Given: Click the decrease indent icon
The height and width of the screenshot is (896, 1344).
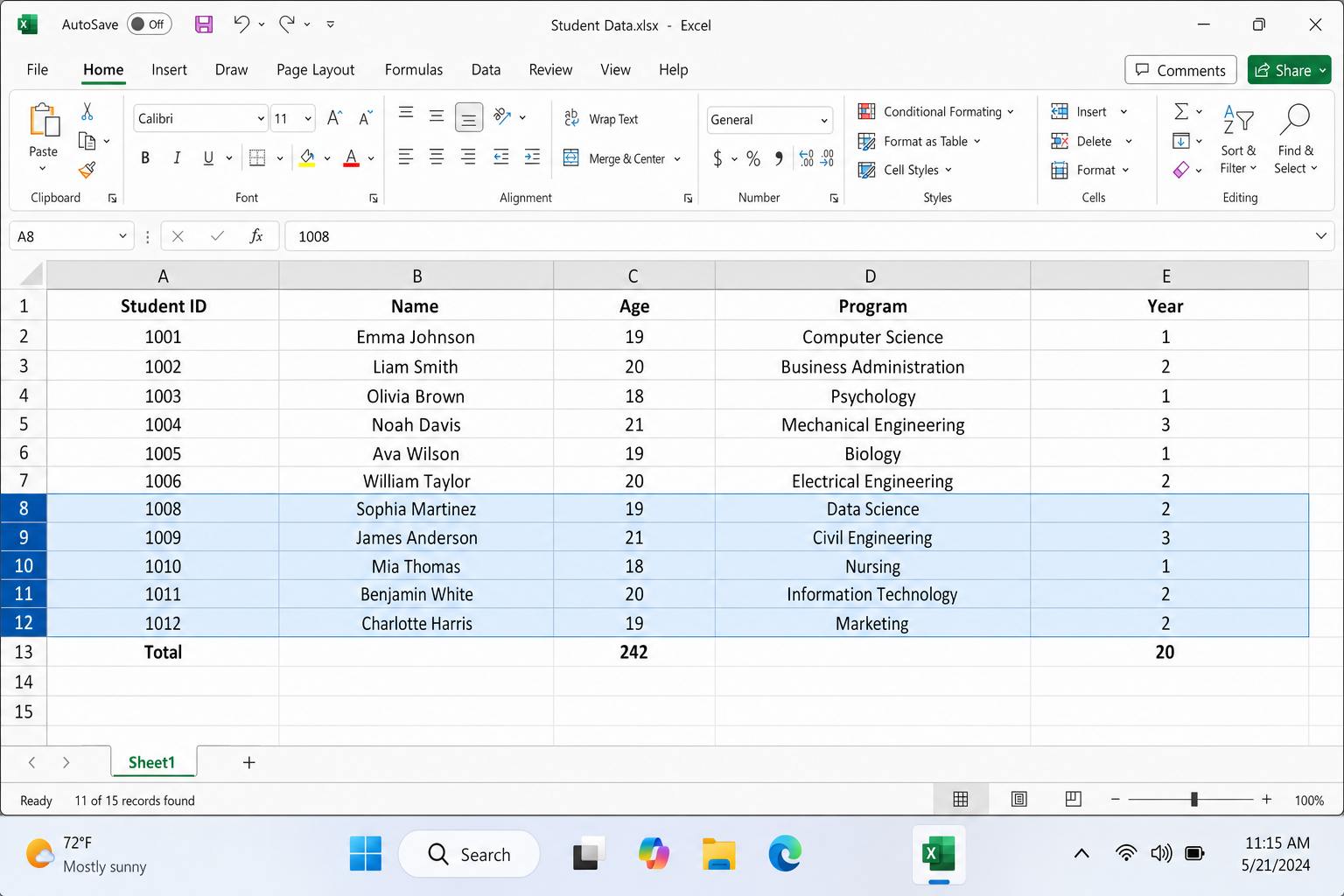Looking at the screenshot, I should coord(501,157).
